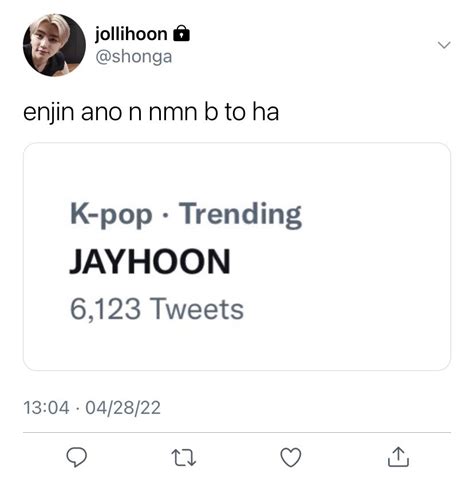Open the jollihoon profile avatar photo
This screenshot has height=482, width=474.
[x=54, y=45]
